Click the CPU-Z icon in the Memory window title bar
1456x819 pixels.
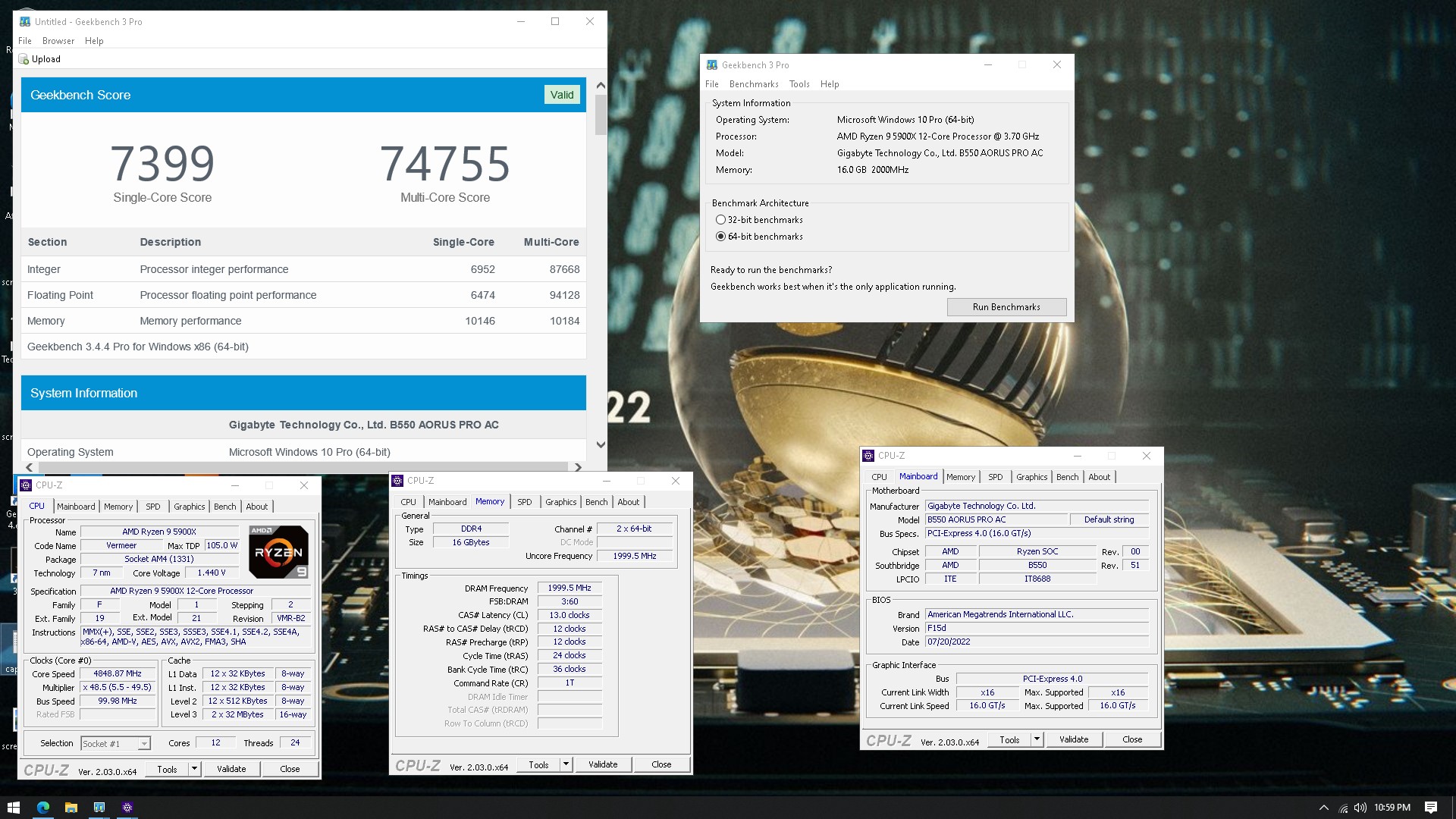point(397,481)
